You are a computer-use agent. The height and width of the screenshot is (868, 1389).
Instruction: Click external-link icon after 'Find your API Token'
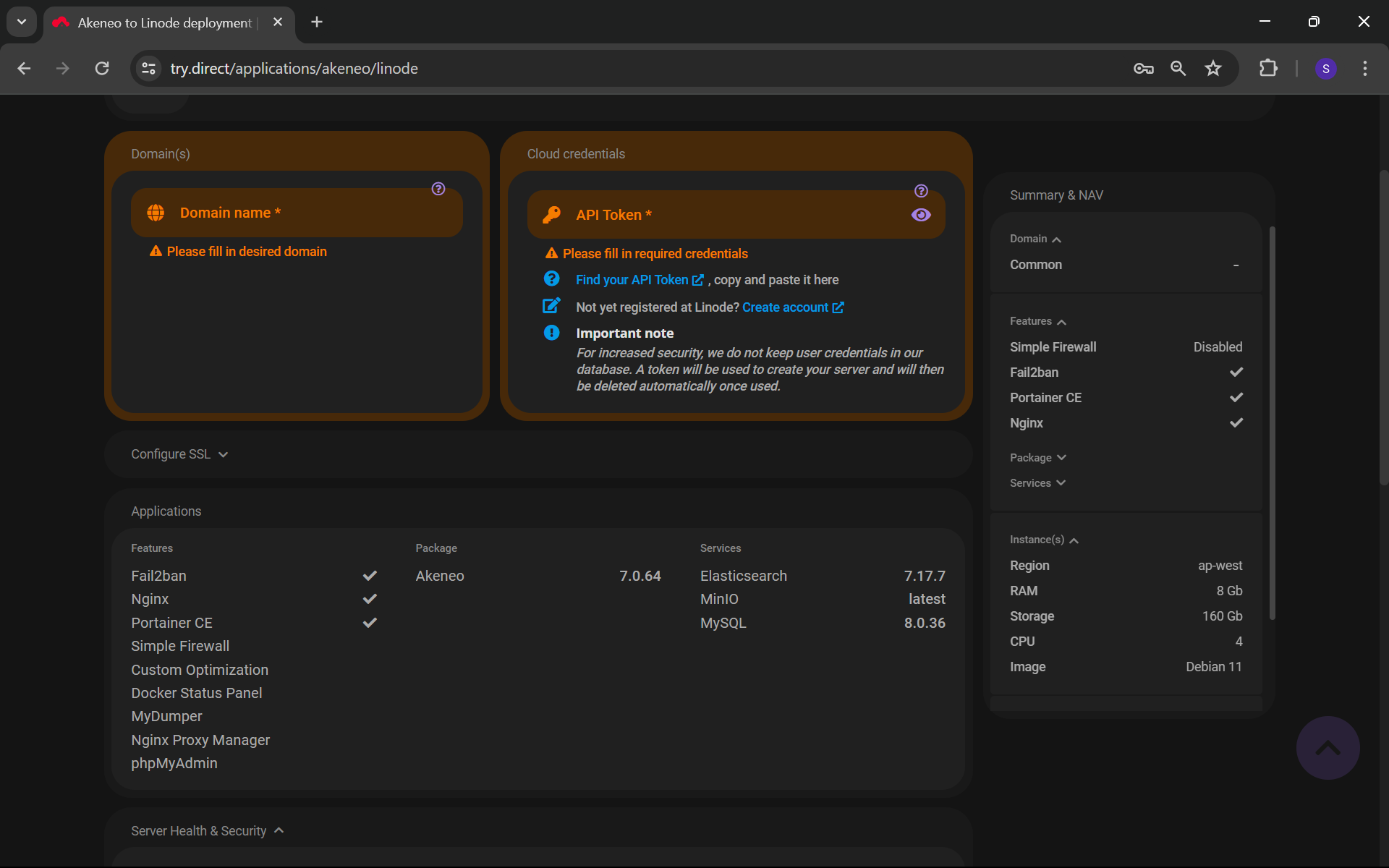point(697,280)
